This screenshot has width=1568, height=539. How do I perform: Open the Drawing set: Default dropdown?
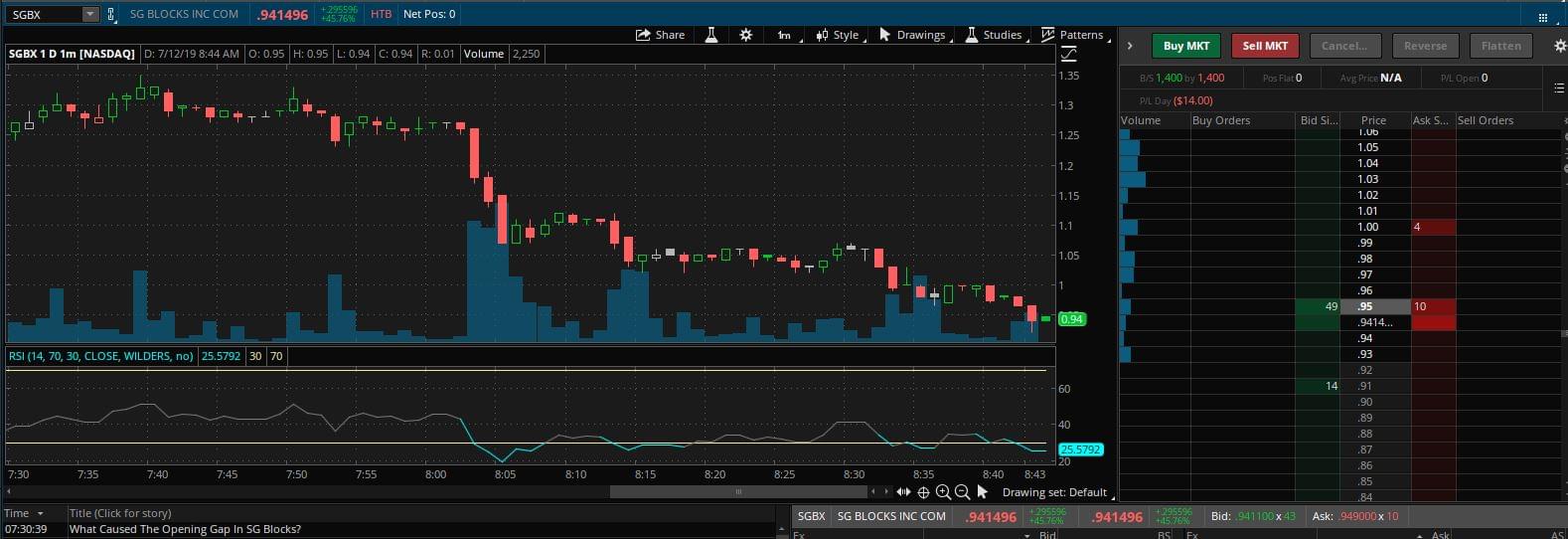pyautogui.click(x=1057, y=492)
